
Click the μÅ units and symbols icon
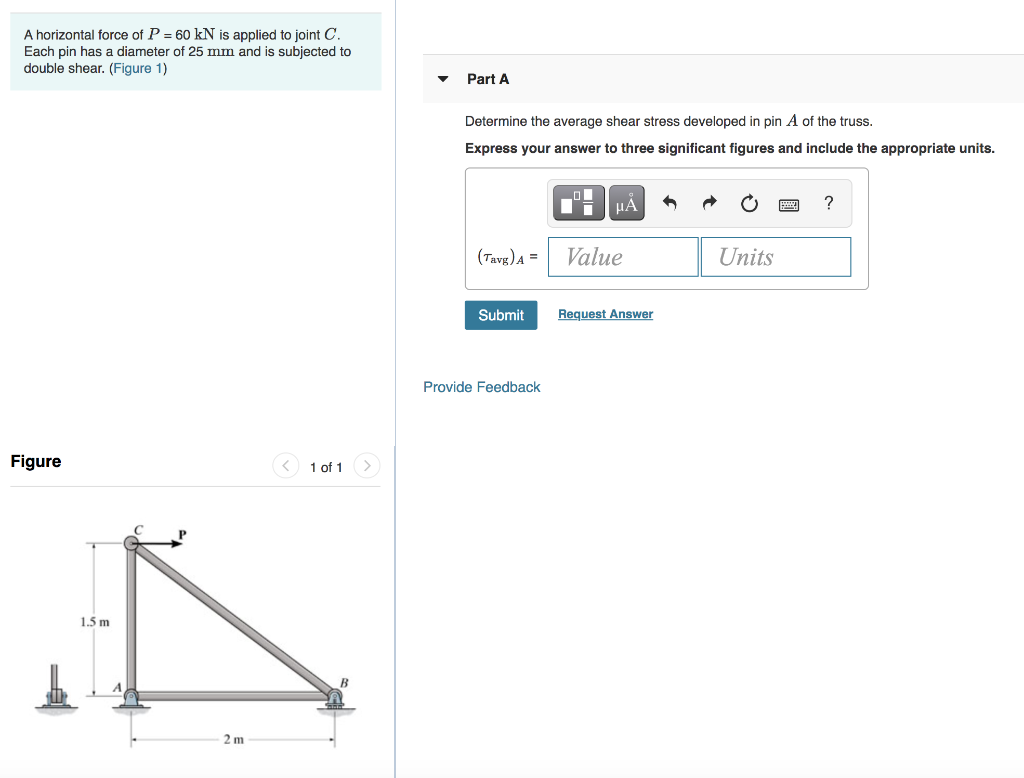[625, 202]
